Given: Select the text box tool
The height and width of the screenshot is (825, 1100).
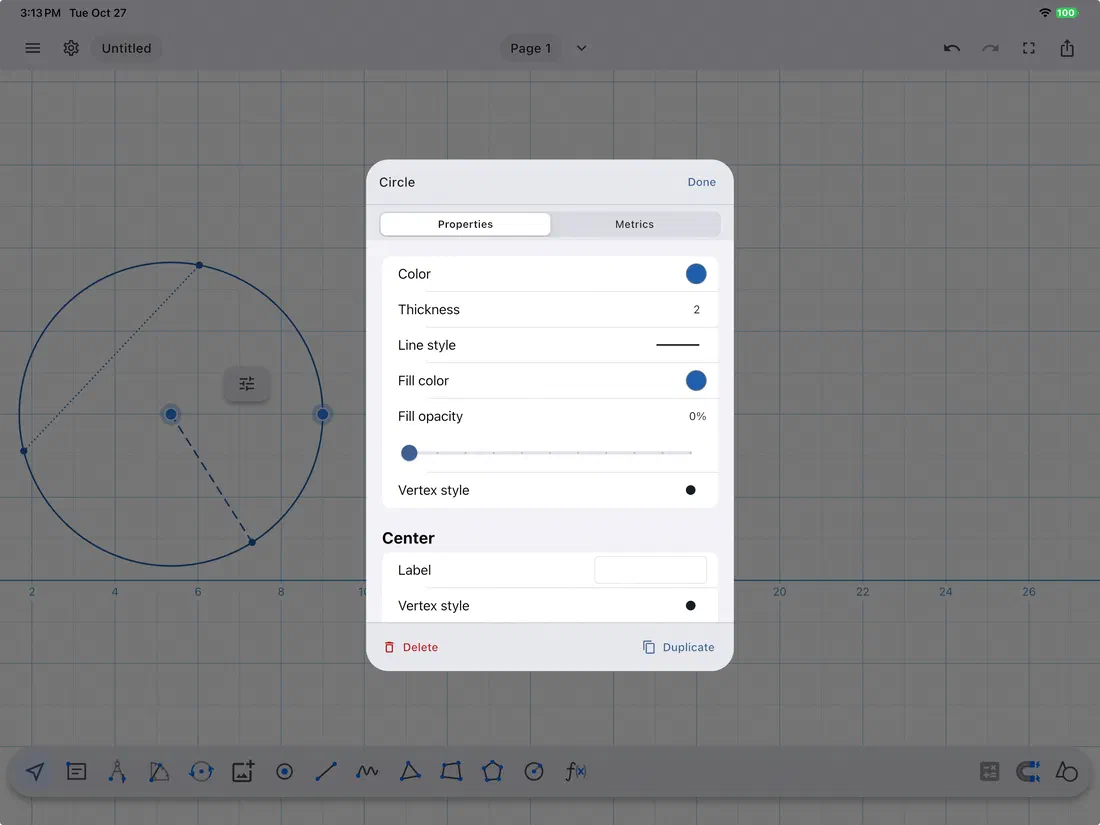Looking at the screenshot, I should pos(76,772).
